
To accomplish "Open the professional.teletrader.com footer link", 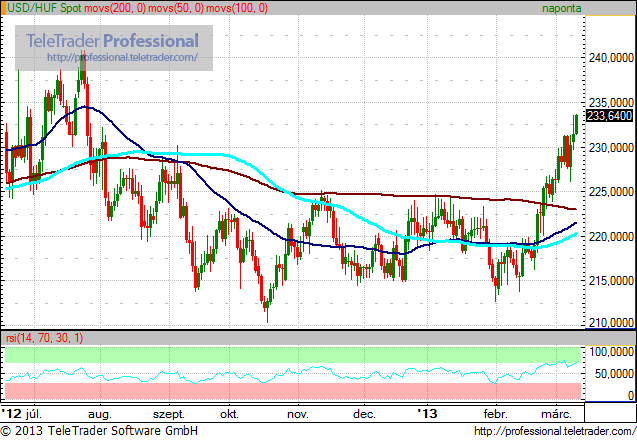I will tap(555, 431).
